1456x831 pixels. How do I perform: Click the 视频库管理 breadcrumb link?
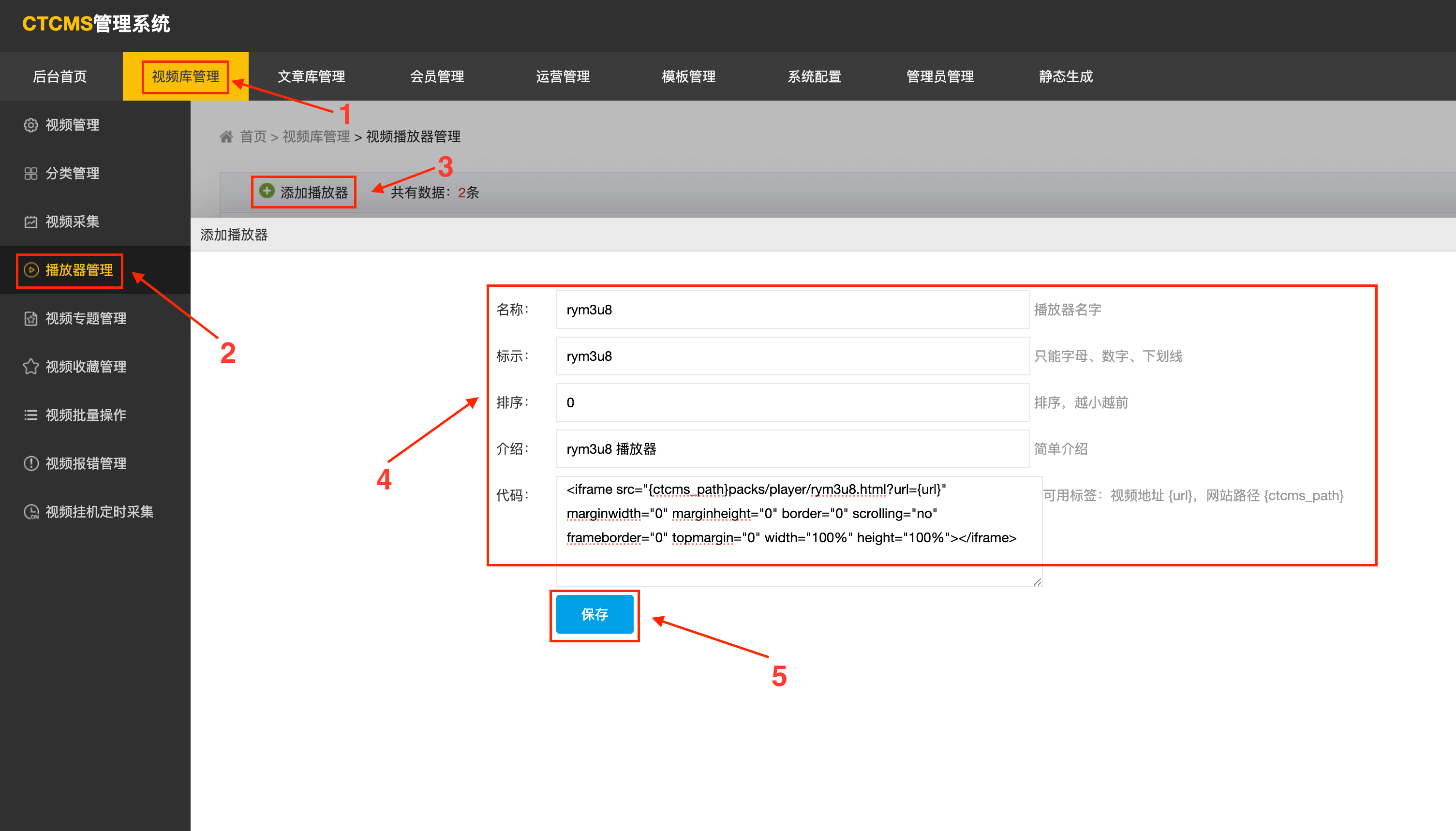click(x=316, y=136)
